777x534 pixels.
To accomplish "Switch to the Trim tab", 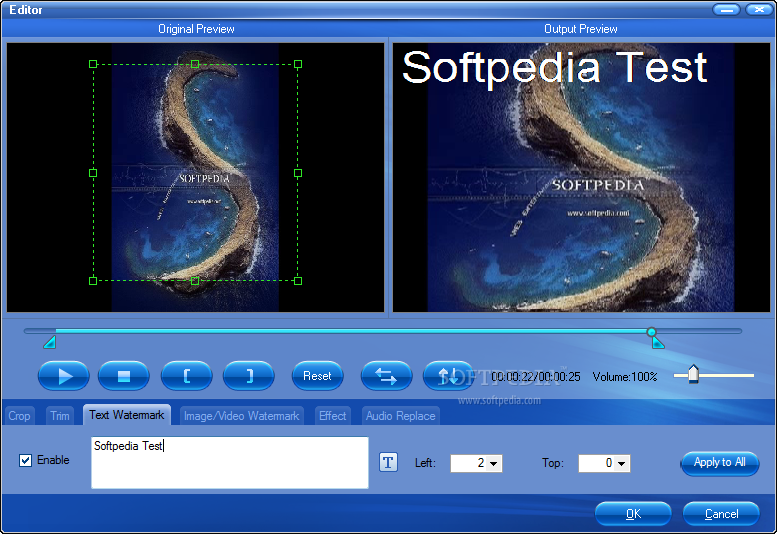I will (x=60, y=416).
